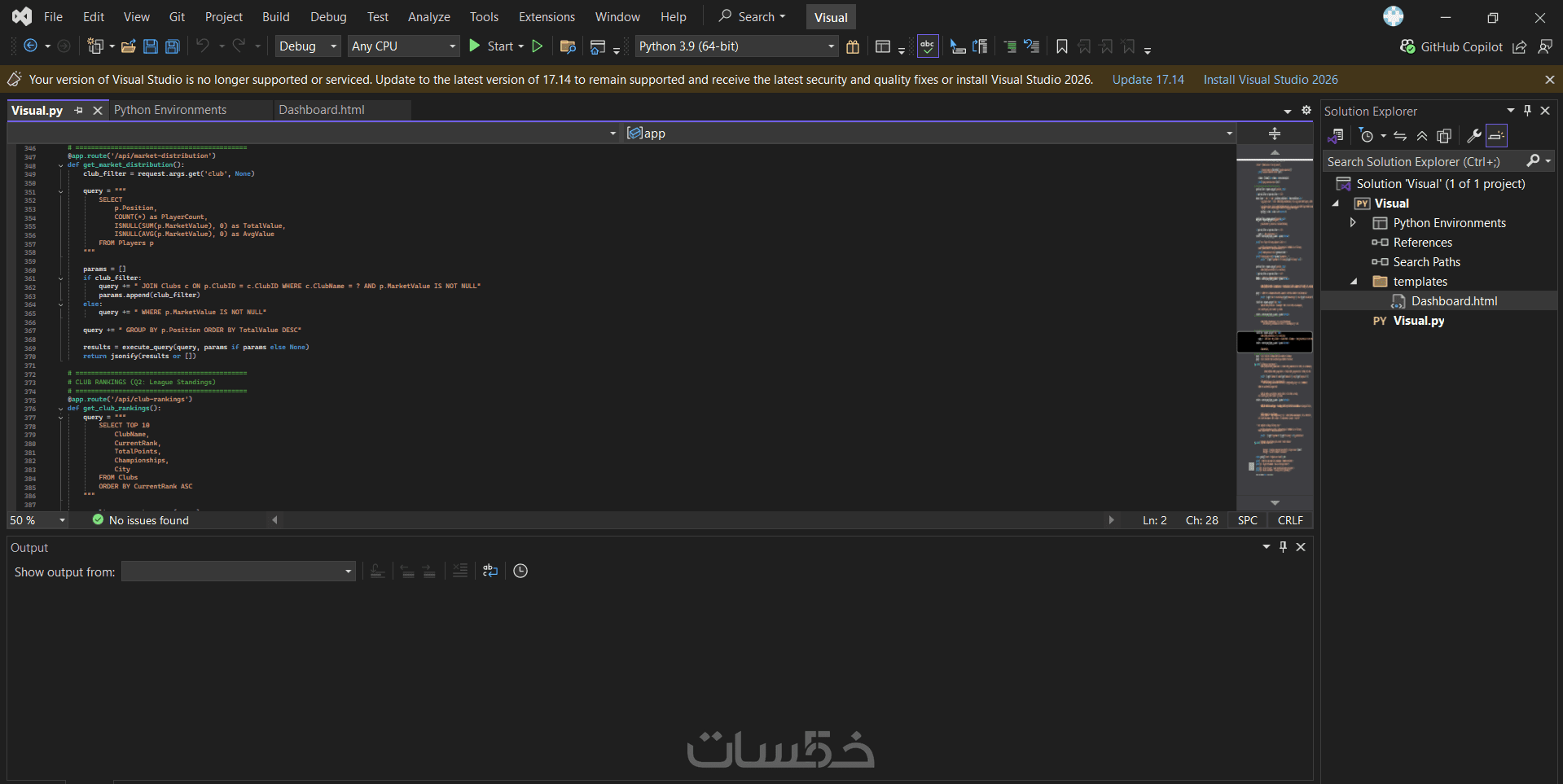Expand the Python Environments tree node
1563x784 pixels.
pyautogui.click(x=1353, y=223)
